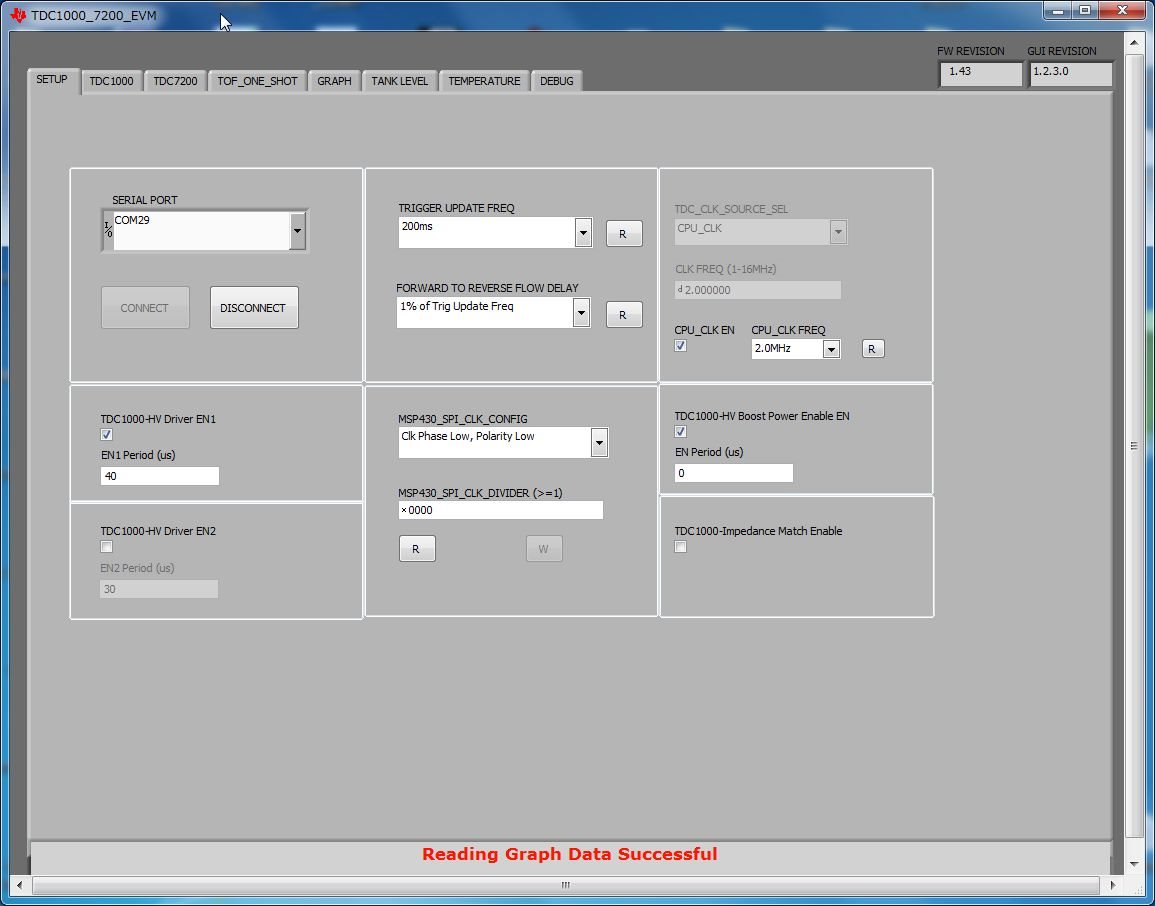
Task: Open the TDC_CLK_SOURCE_SEL dropdown
Action: pos(838,232)
